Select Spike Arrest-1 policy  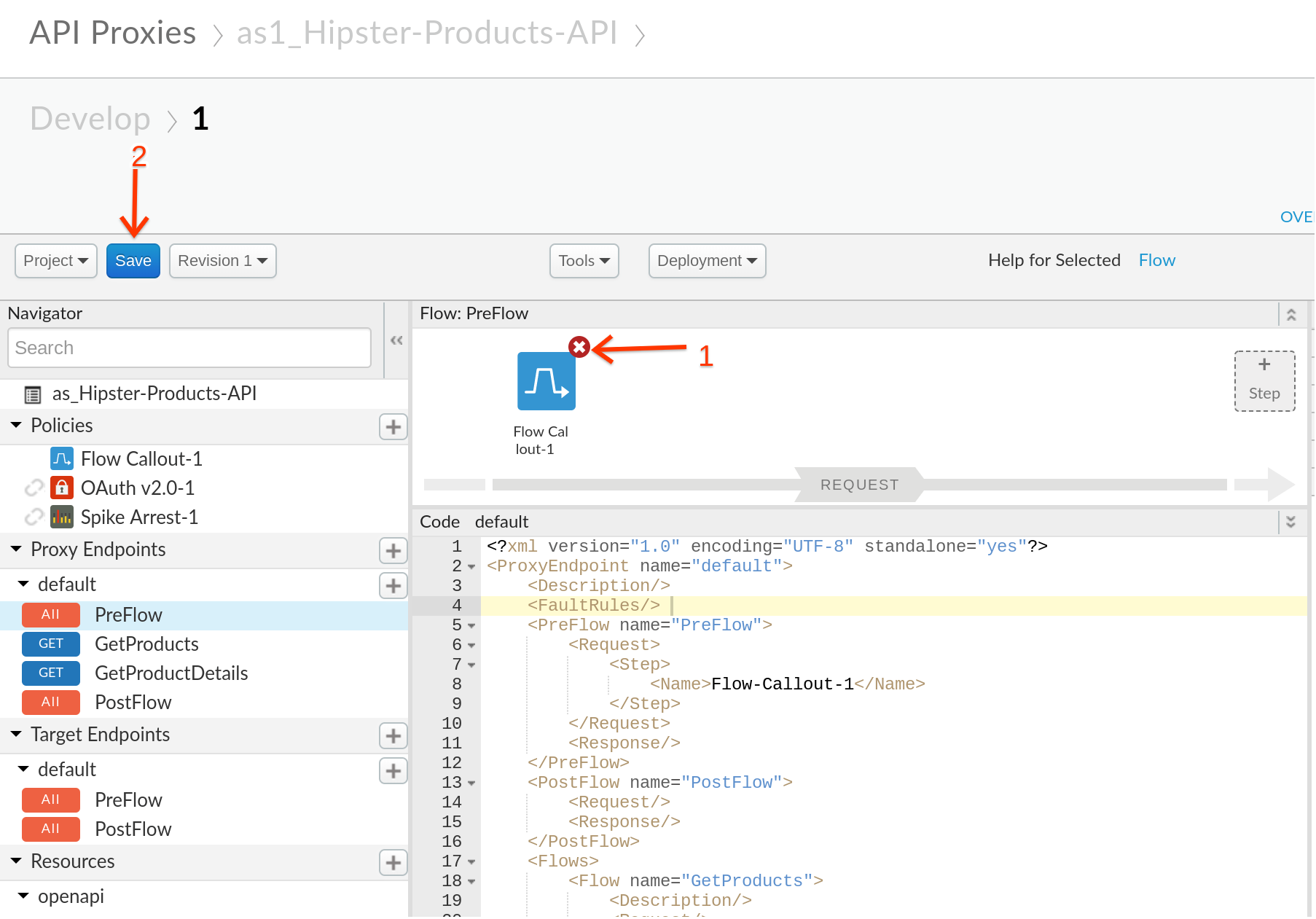click(x=139, y=517)
